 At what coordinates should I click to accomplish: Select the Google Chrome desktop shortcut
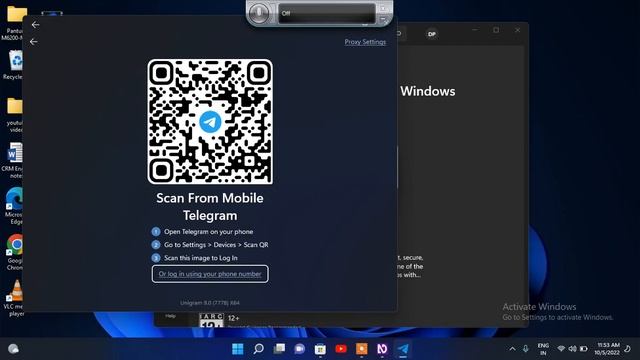coord(14,252)
